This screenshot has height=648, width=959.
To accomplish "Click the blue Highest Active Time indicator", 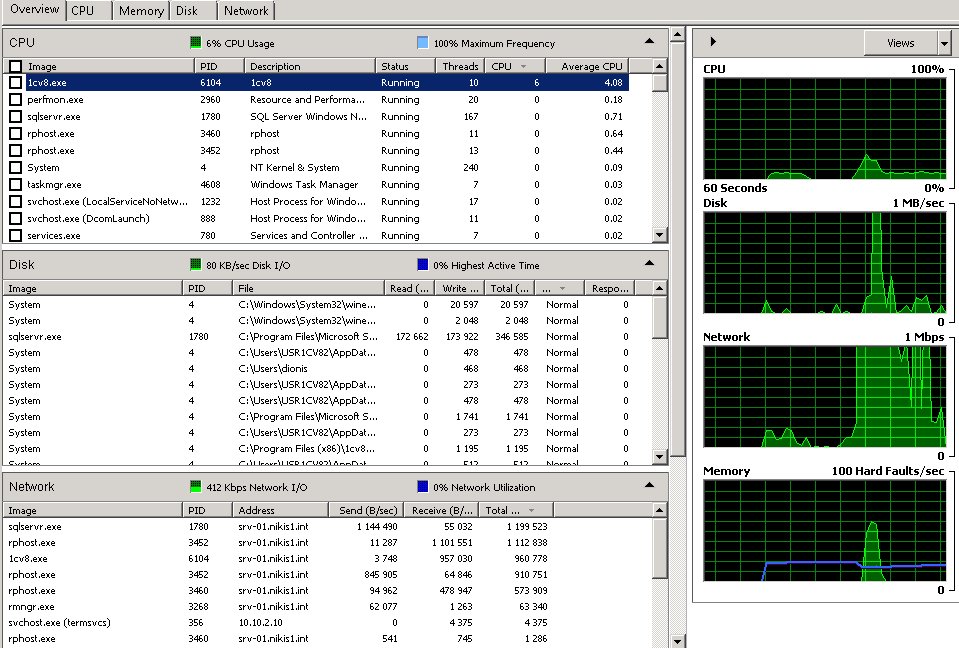I will (423, 265).
